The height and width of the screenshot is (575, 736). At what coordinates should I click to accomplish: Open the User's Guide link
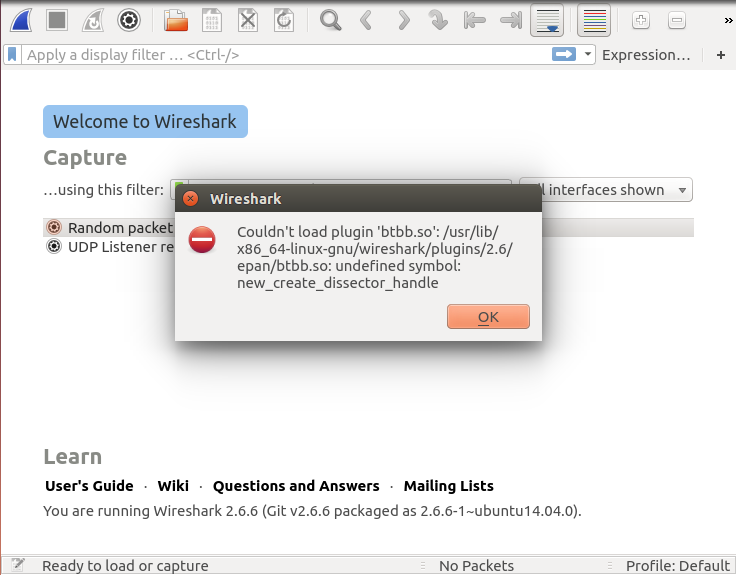(x=89, y=486)
